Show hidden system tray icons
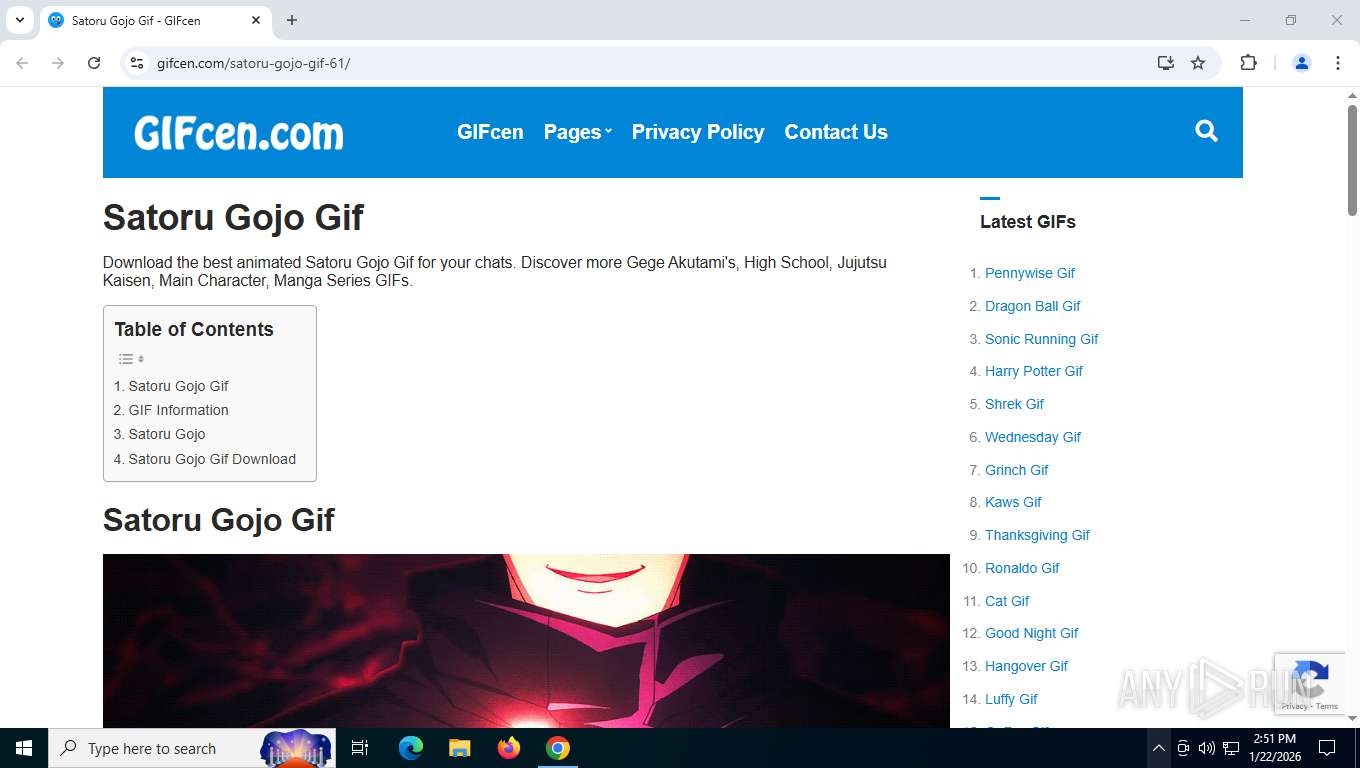Viewport: 1360px width, 768px height. 1158,748
